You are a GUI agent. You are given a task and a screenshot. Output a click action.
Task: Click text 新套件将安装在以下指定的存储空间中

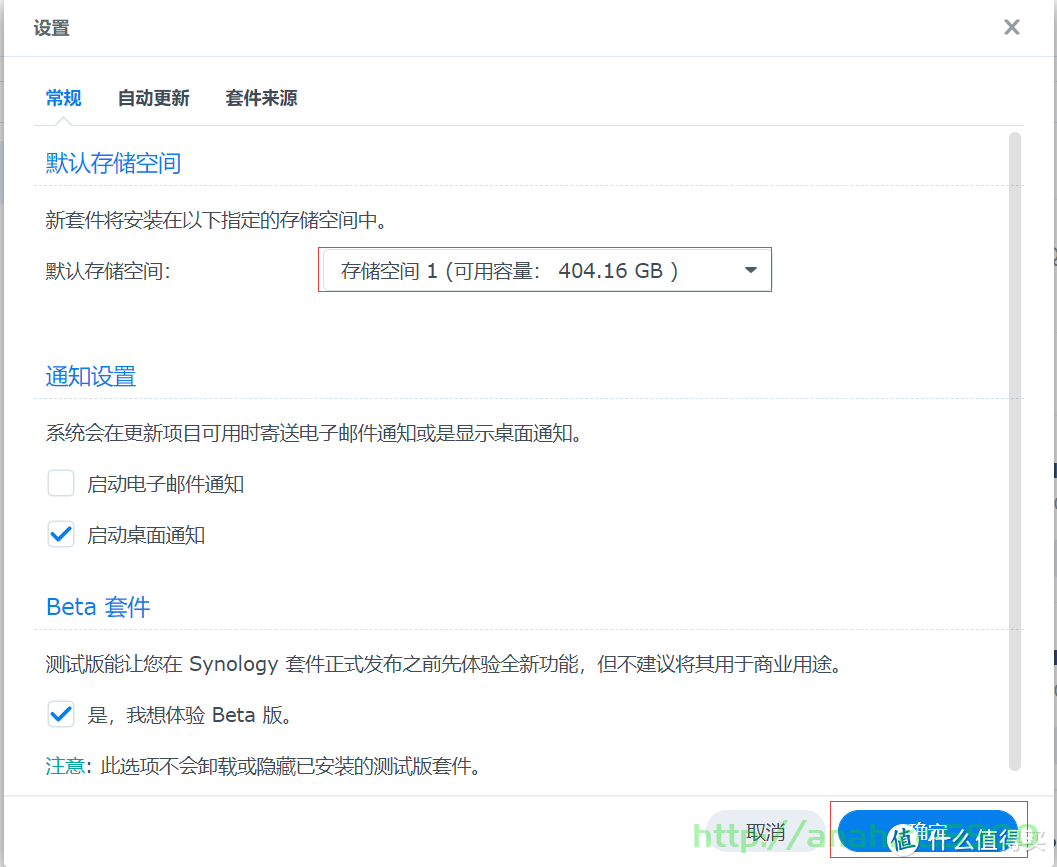pos(216,220)
